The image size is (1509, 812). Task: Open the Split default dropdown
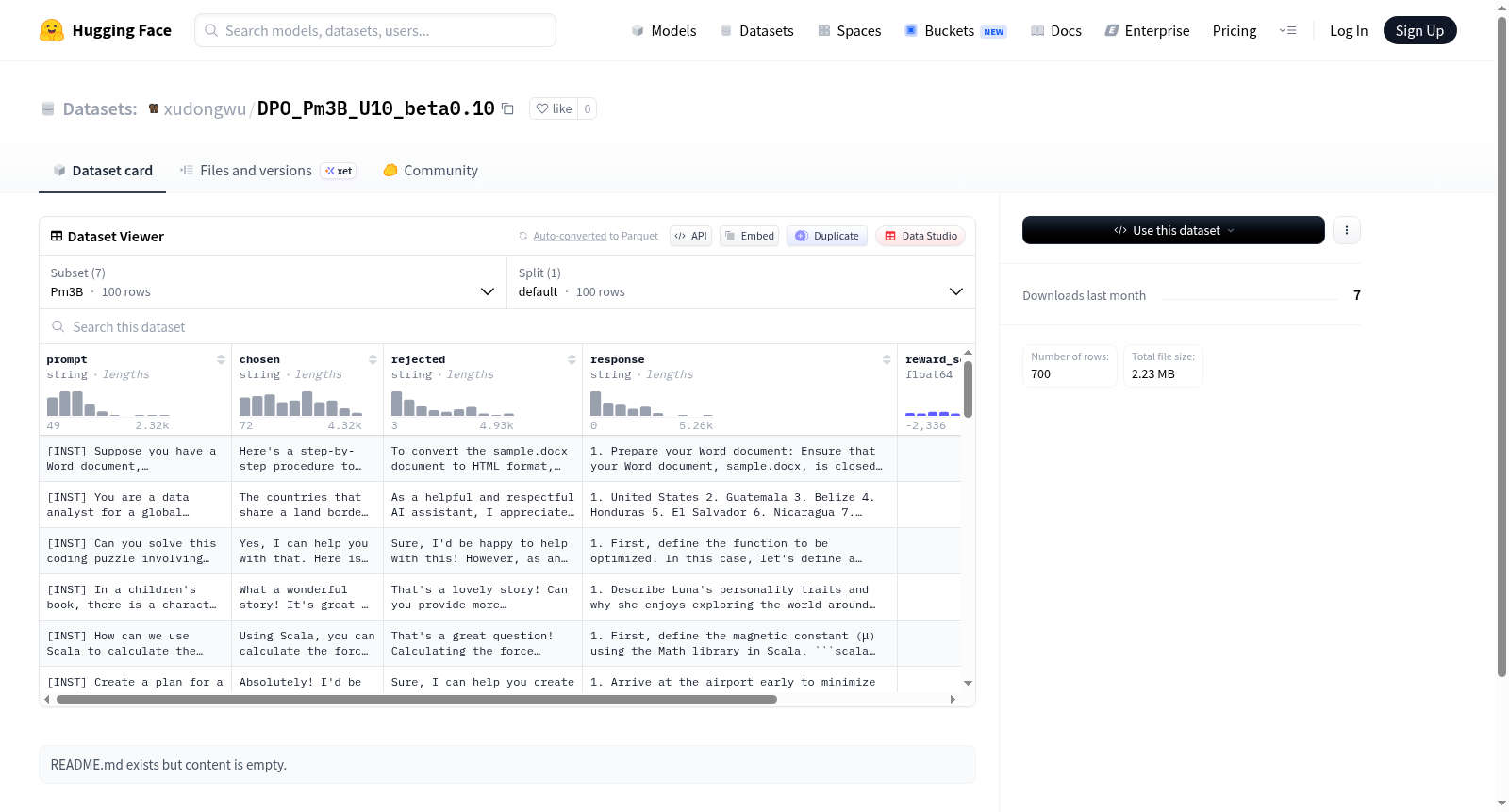[741, 282]
